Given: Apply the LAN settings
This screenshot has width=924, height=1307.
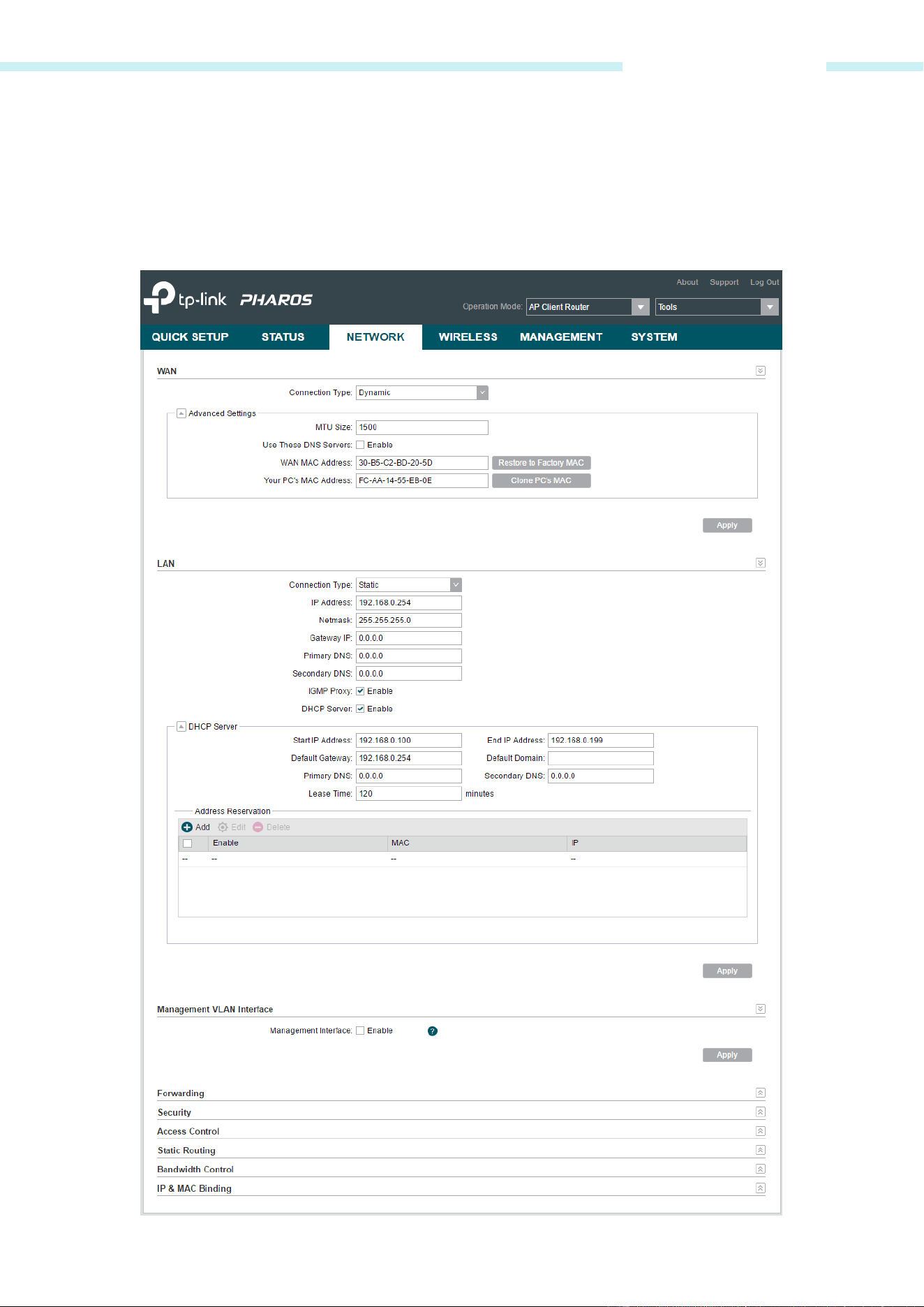Looking at the screenshot, I should pyautogui.click(x=727, y=970).
